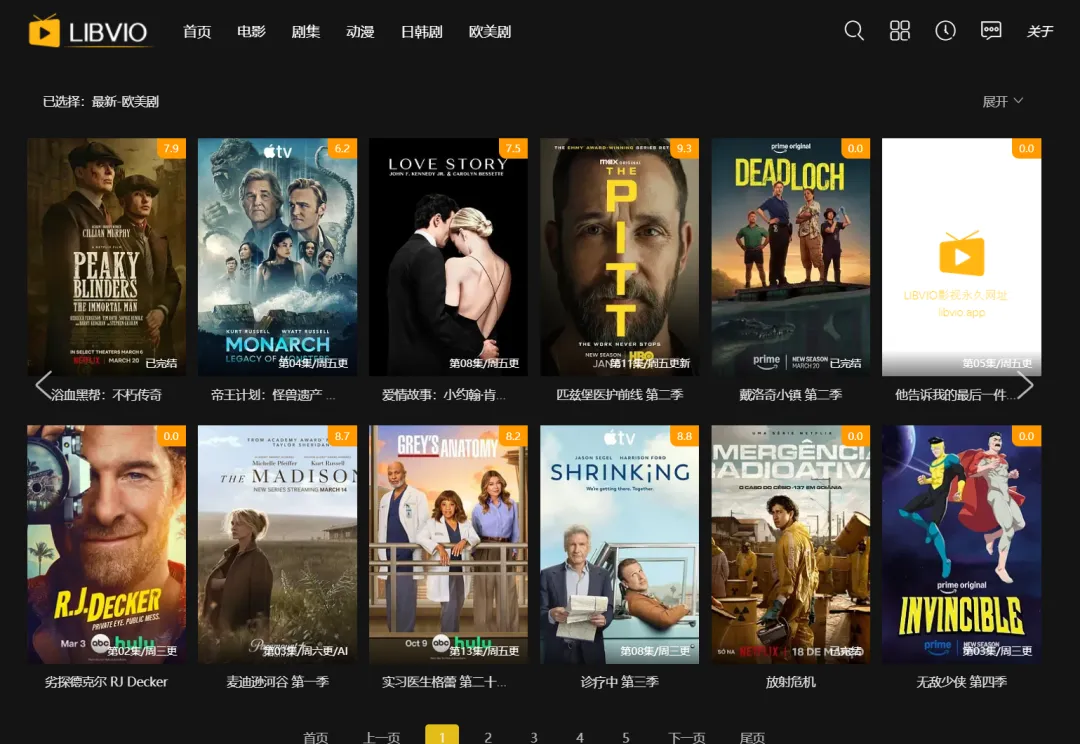Viewport: 1080px width, 744px height.
Task: Select page 1 in pagination
Action: point(442,736)
